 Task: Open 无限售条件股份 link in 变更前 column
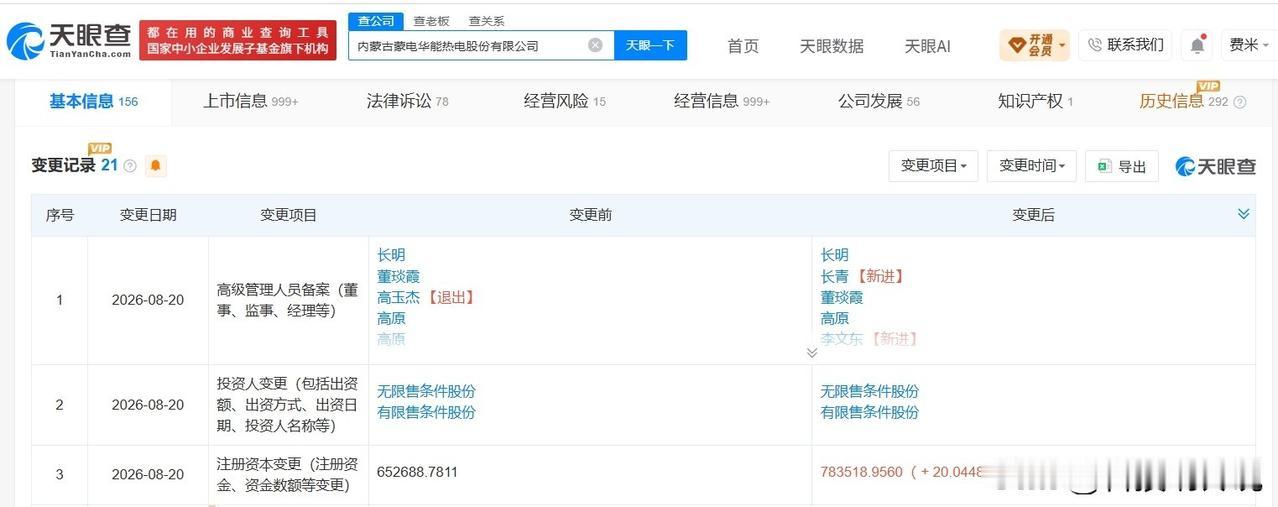[x=426, y=391]
